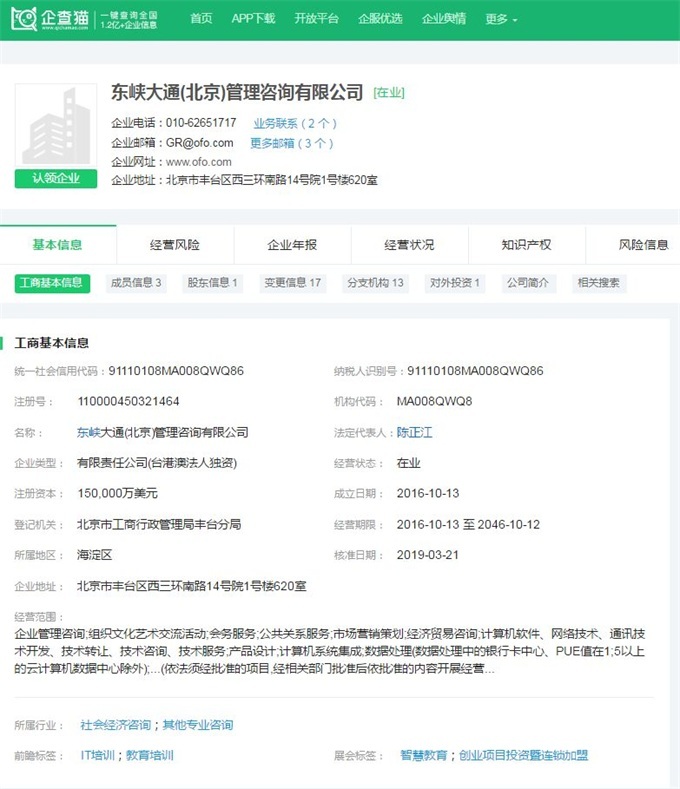Image resolution: width=680 pixels, height=789 pixels.
Task: Click the email GR@ofo.com
Action: [200, 143]
